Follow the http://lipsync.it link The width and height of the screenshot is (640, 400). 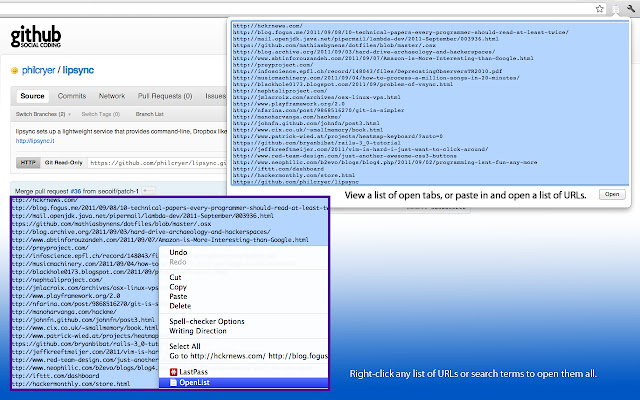(35, 141)
